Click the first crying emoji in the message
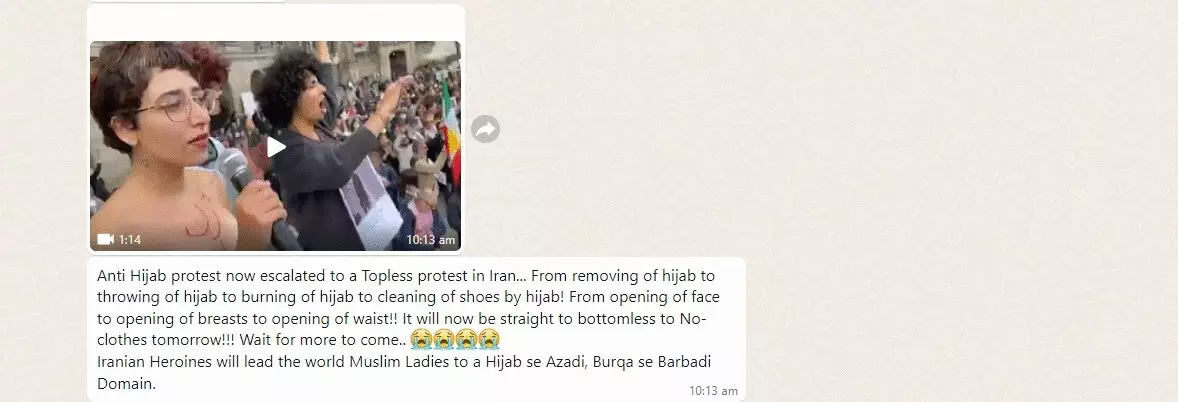This screenshot has width=1178, height=402. pyautogui.click(x=421, y=340)
